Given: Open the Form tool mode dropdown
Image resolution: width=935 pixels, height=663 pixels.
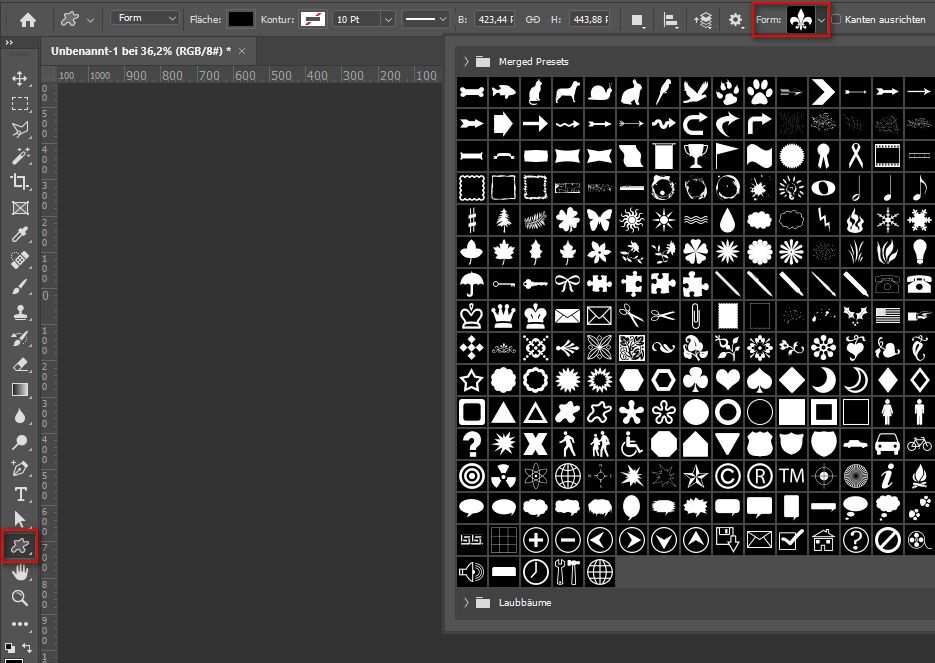Looking at the screenshot, I should 145,18.
